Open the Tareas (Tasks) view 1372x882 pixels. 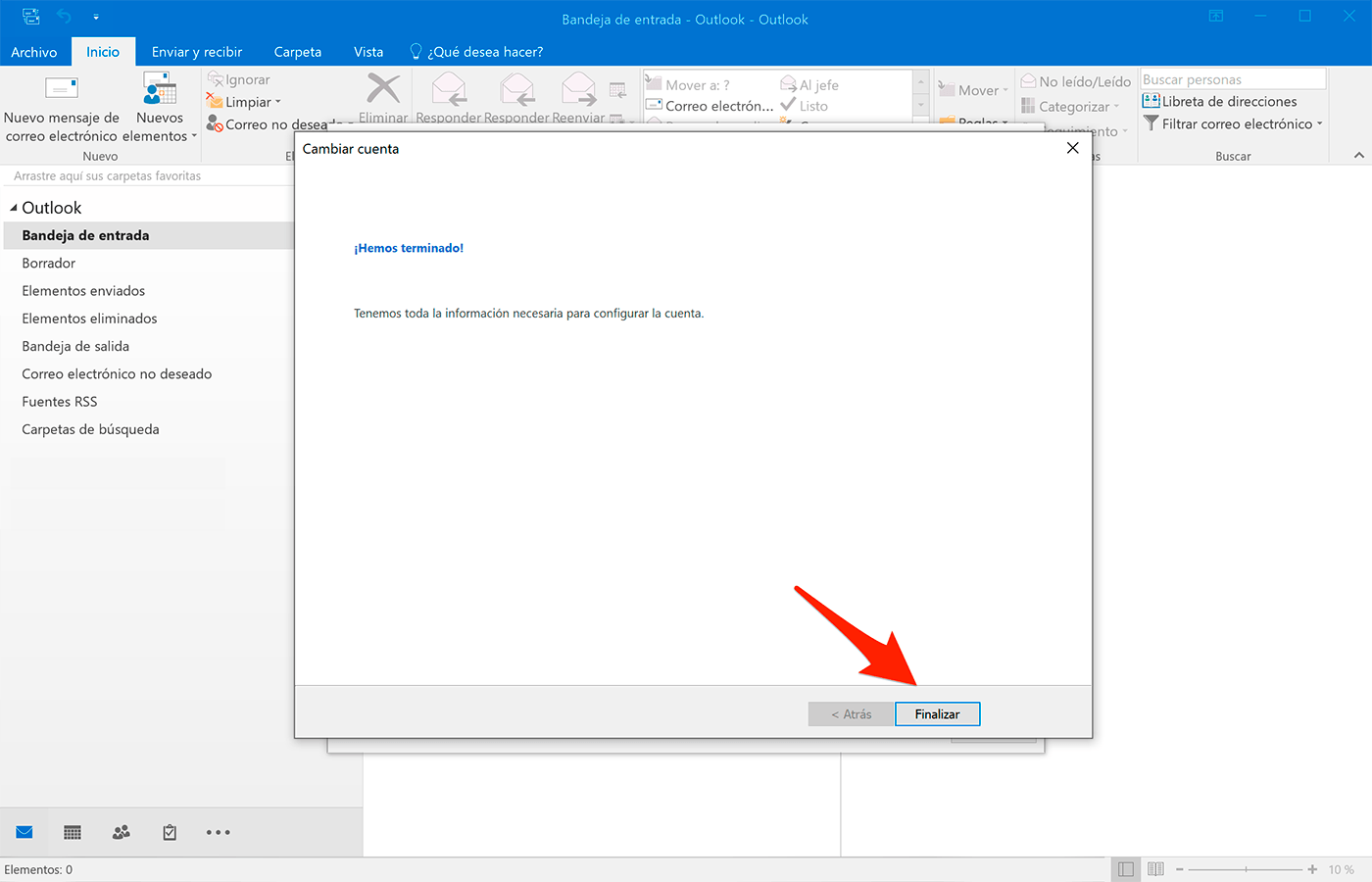(x=169, y=831)
